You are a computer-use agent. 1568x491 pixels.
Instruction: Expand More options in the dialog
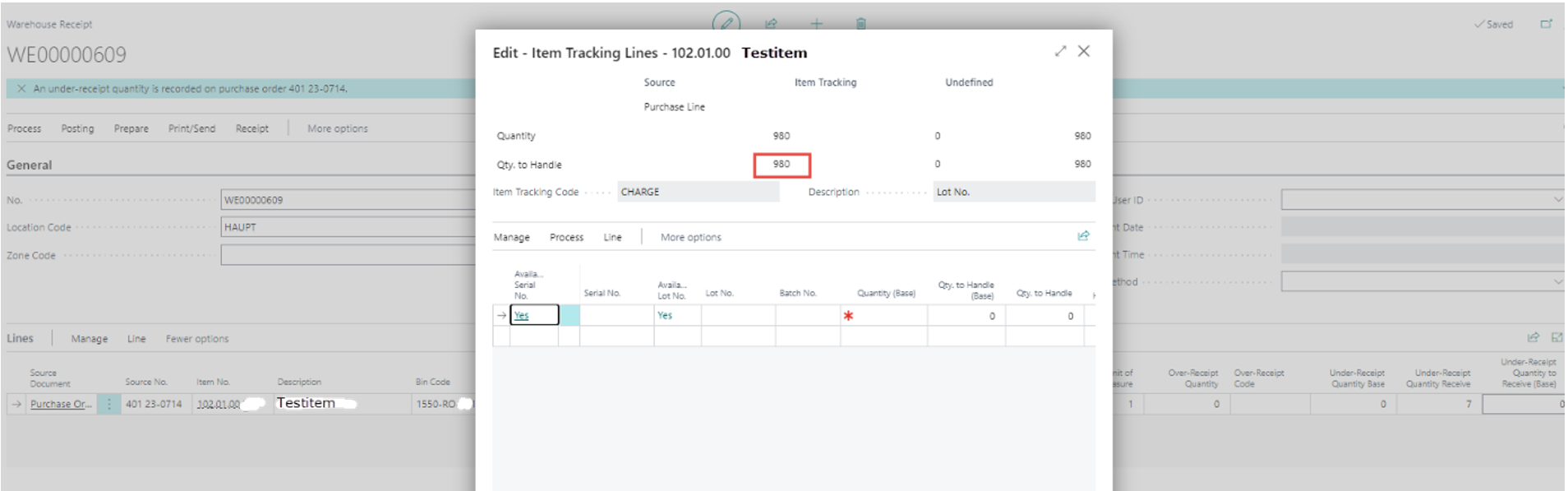(x=690, y=237)
